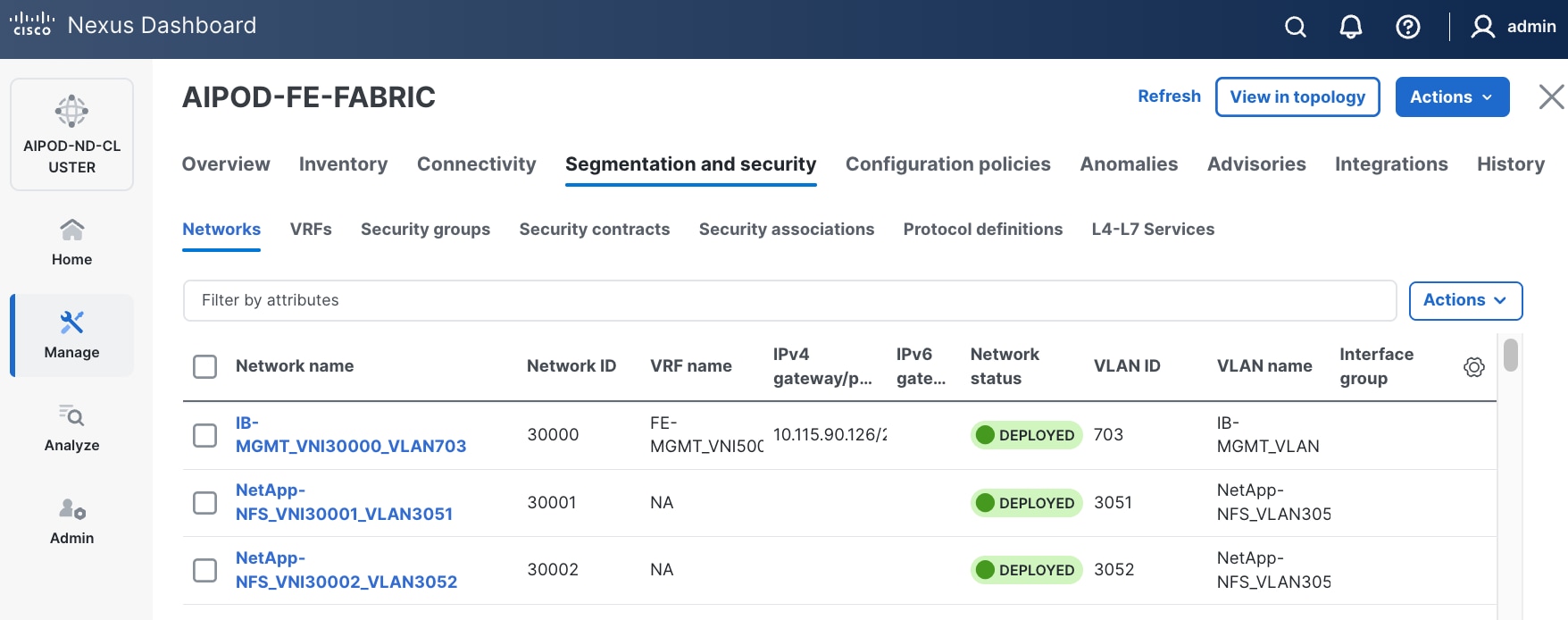Open the Admin section icon
Image resolution: width=1568 pixels, height=620 pixels.
pyautogui.click(x=71, y=509)
